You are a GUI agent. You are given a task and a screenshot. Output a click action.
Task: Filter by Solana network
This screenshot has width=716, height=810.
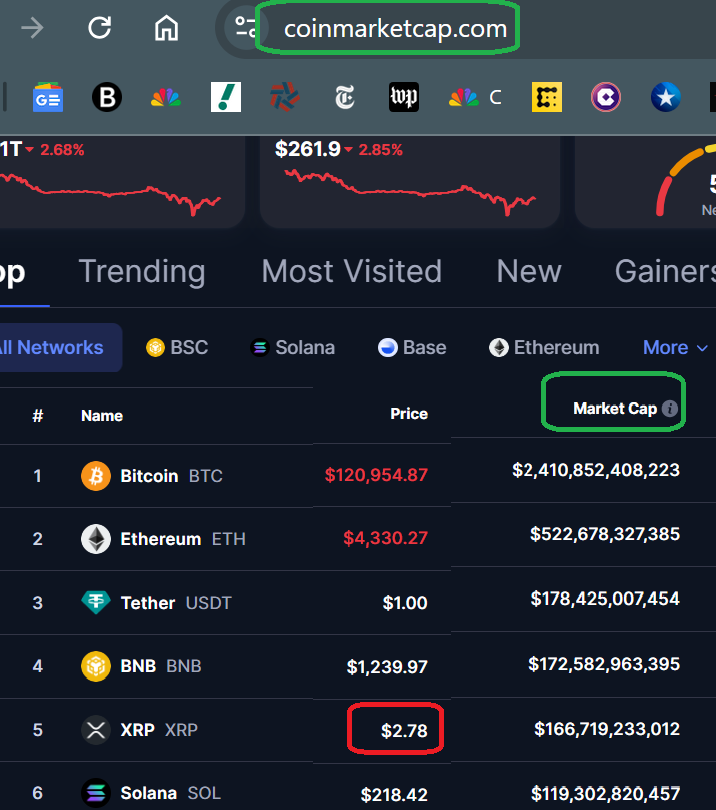[x=292, y=348]
